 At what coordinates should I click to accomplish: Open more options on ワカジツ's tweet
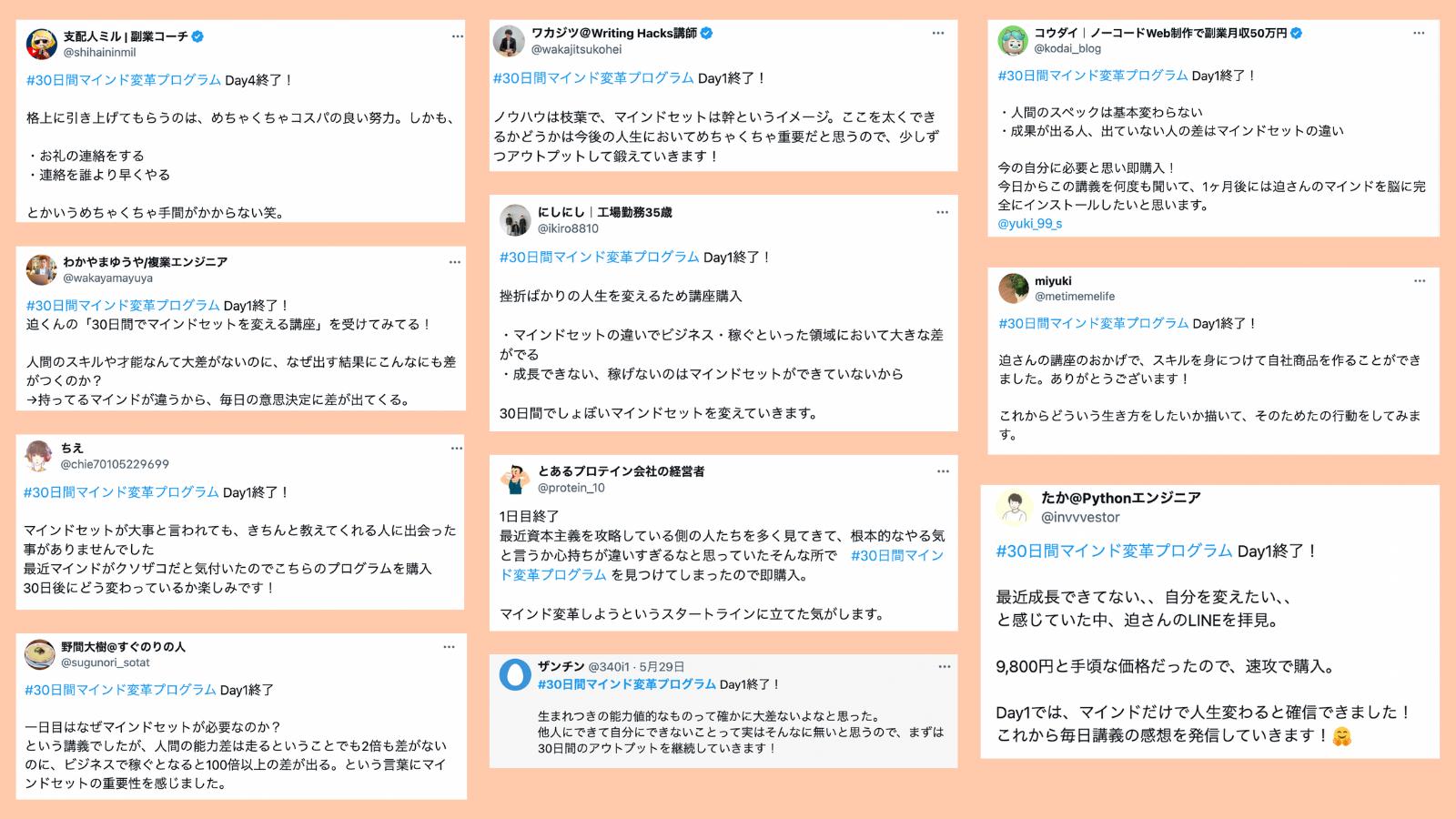pyautogui.click(x=938, y=33)
